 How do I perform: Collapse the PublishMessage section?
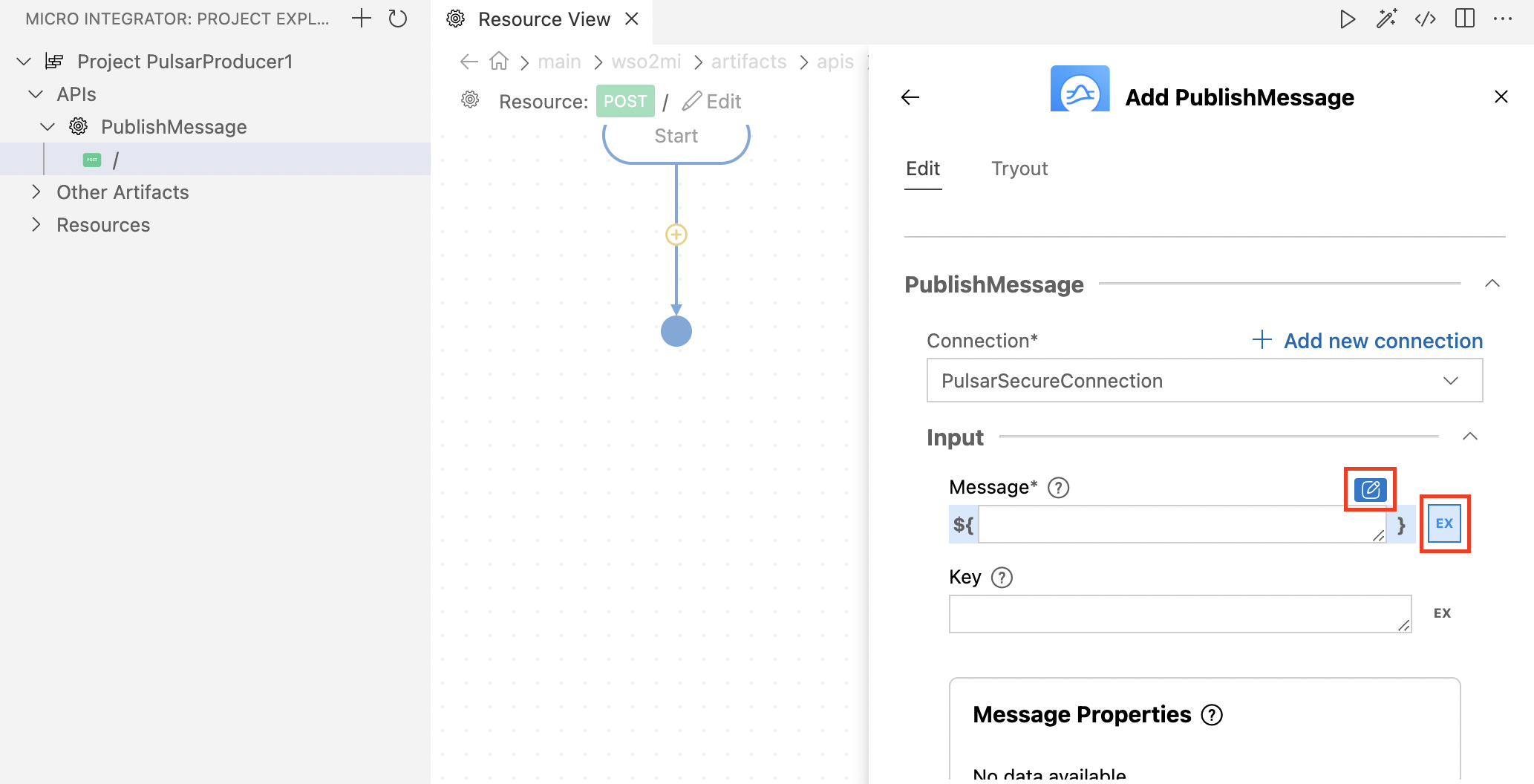pyautogui.click(x=1492, y=284)
